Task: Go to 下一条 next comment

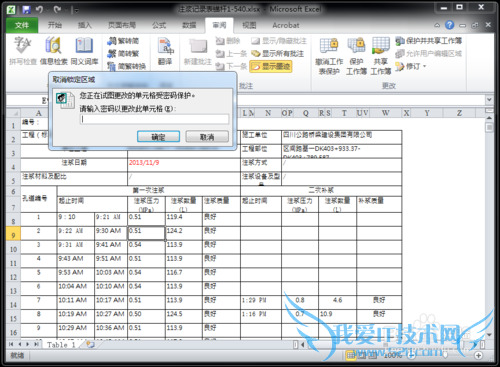Action: pyautogui.click(x=231, y=66)
